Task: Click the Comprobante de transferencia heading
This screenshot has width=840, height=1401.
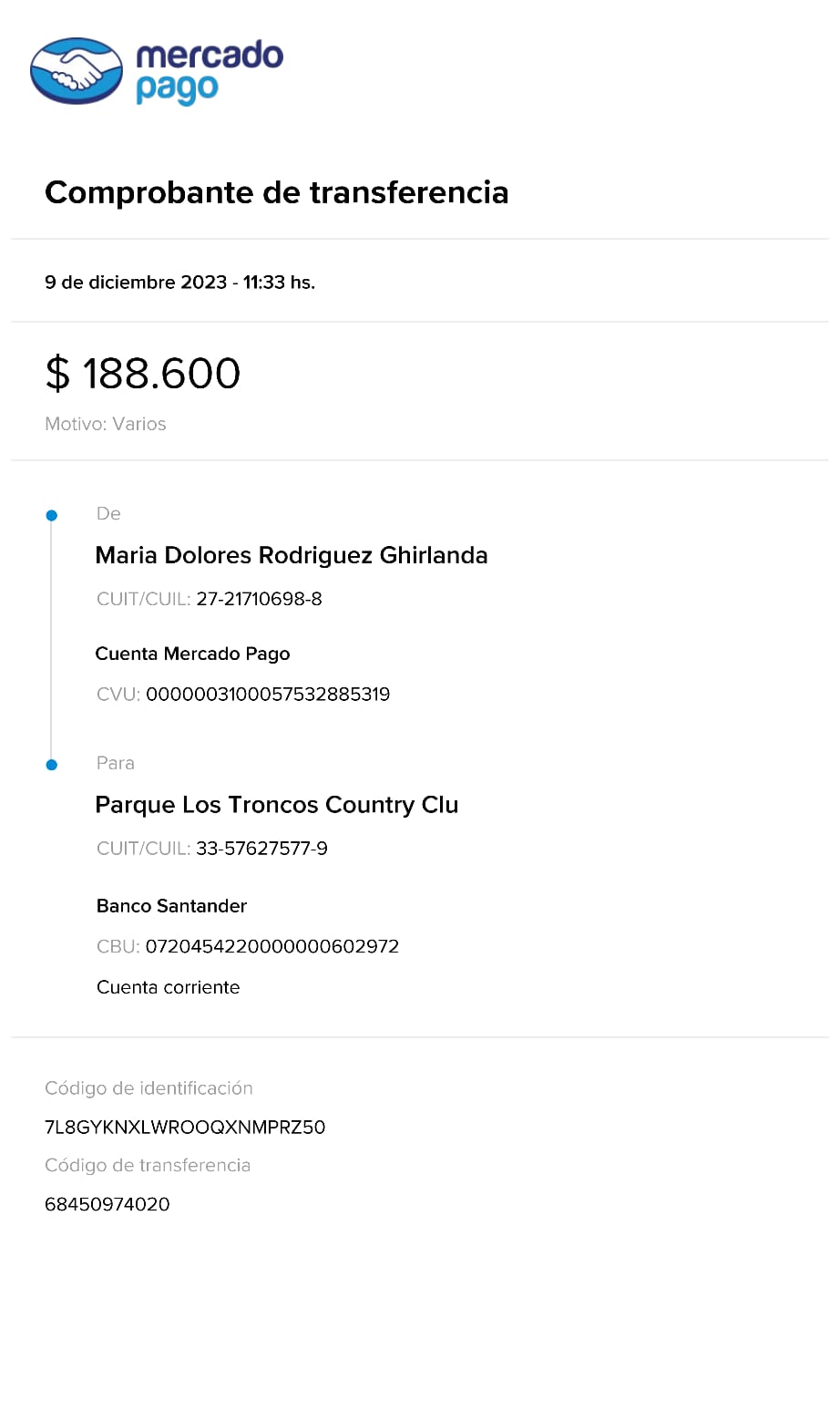Action: click(x=276, y=192)
